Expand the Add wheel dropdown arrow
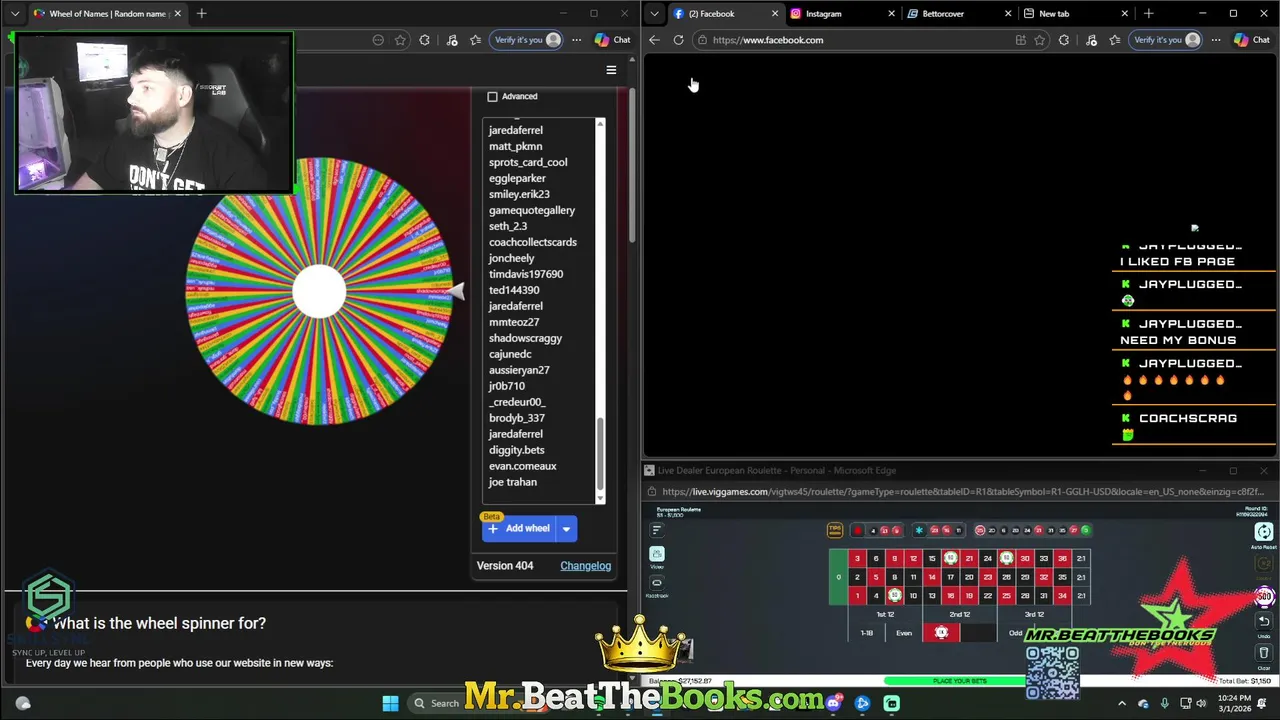This screenshot has height=720, width=1280. click(566, 529)
